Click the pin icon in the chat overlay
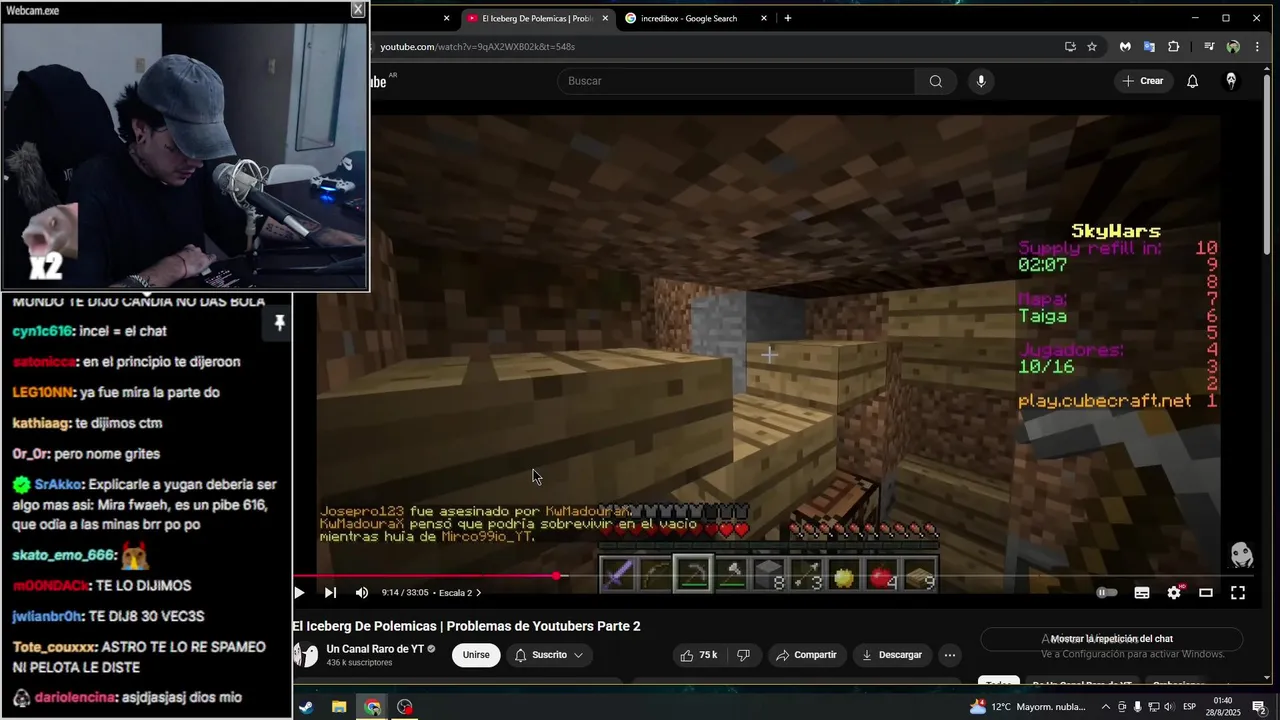 280,322
